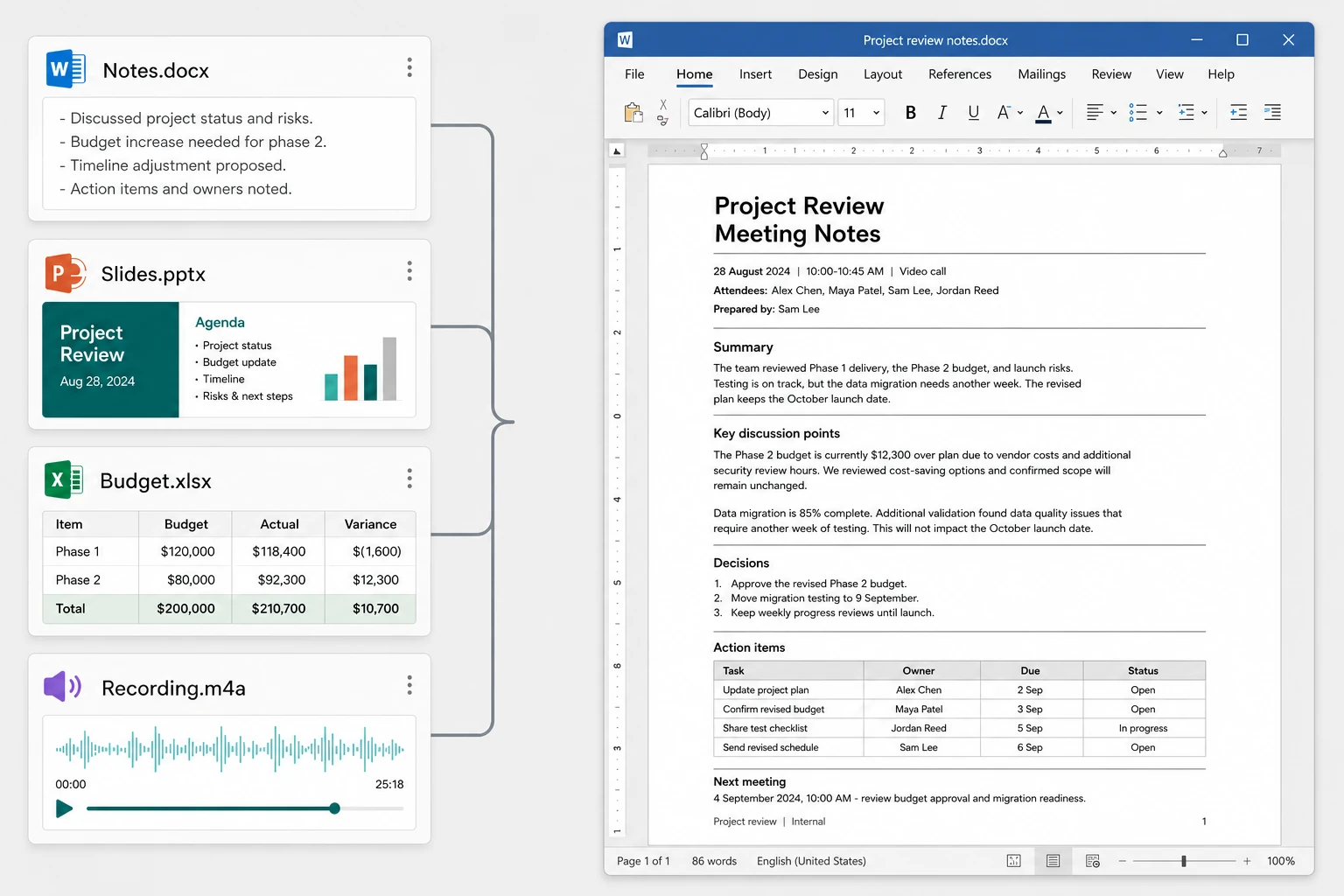Switch to the Layout ribbon tab
This screenshot has width=1344, height=896.
point(882,74)
